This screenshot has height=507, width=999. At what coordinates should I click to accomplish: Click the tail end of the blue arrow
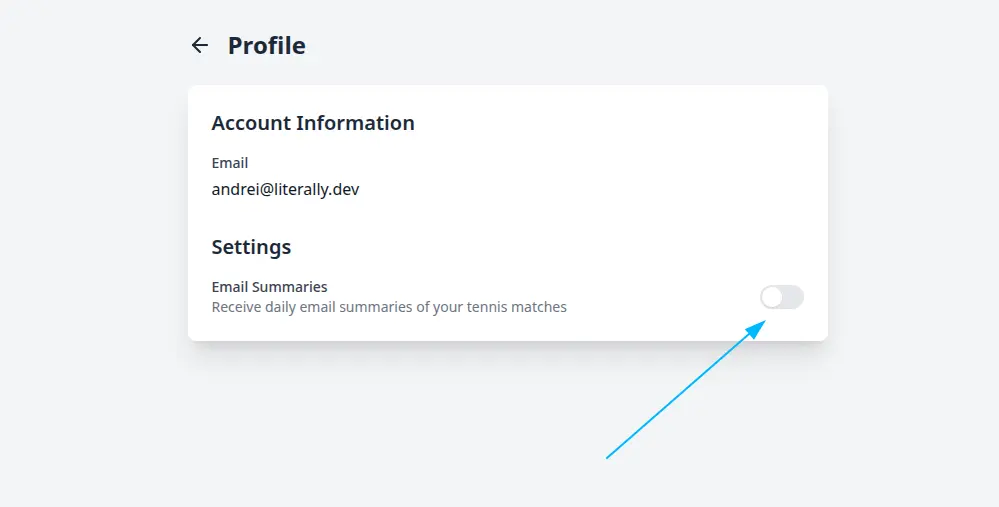[x=609, y=457]
